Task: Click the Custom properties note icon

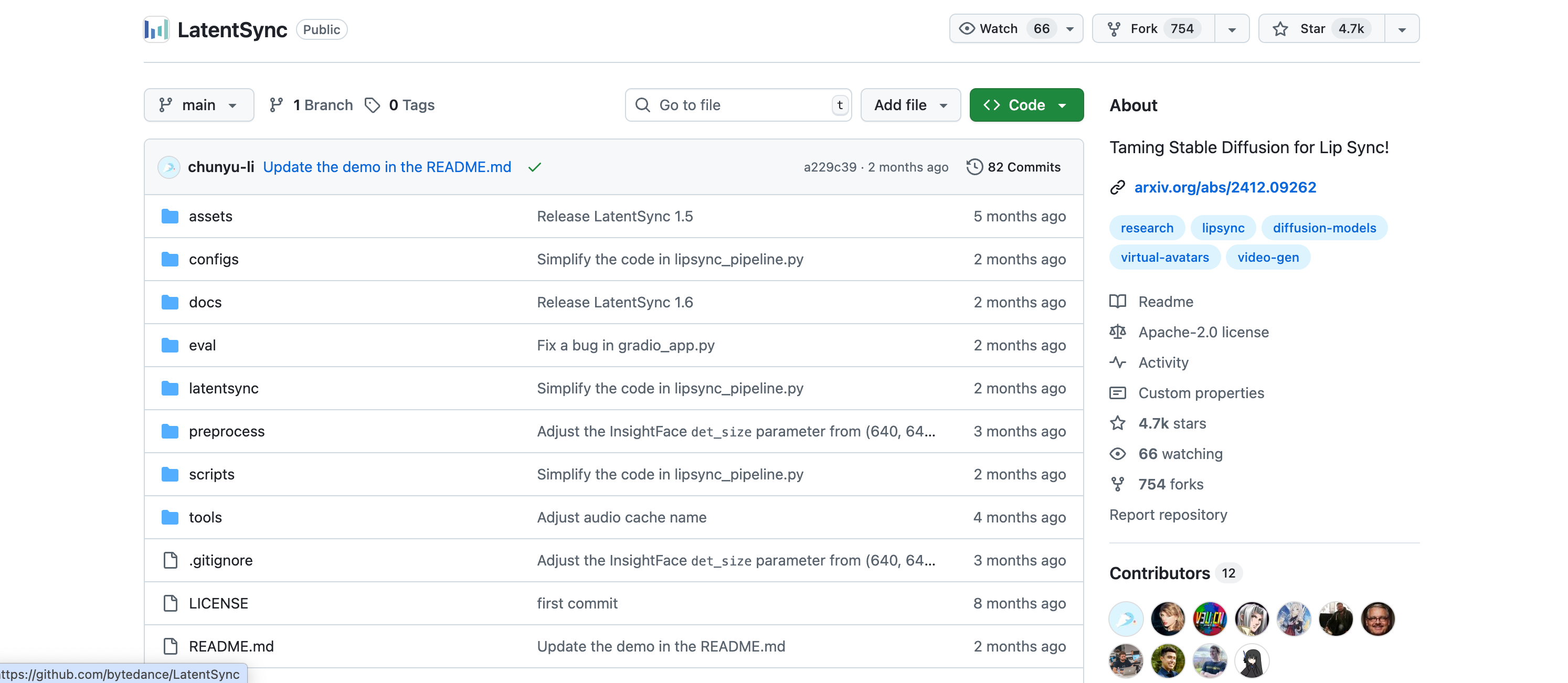Action: click(1118, 392)
